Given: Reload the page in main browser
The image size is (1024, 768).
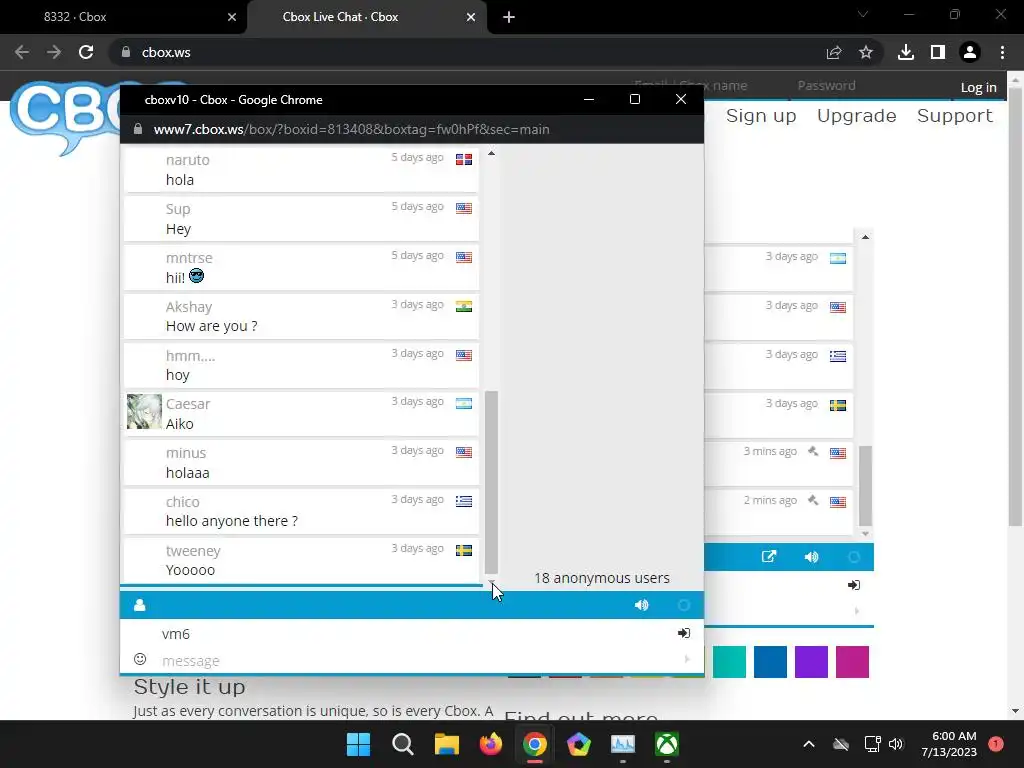Looking at the screenshot, I should [86, 52].
